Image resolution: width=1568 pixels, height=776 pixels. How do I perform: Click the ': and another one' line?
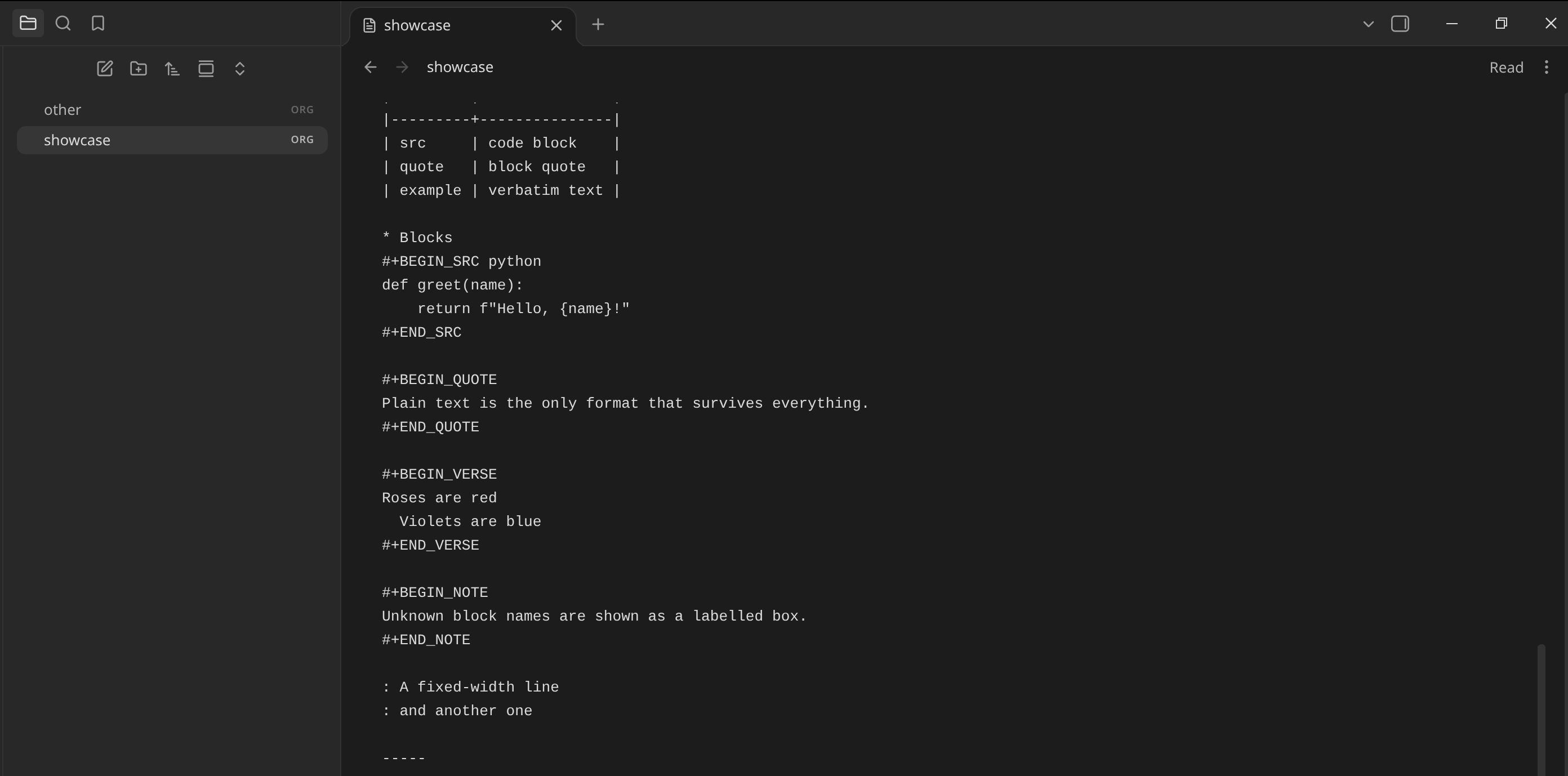pos(457,711)
